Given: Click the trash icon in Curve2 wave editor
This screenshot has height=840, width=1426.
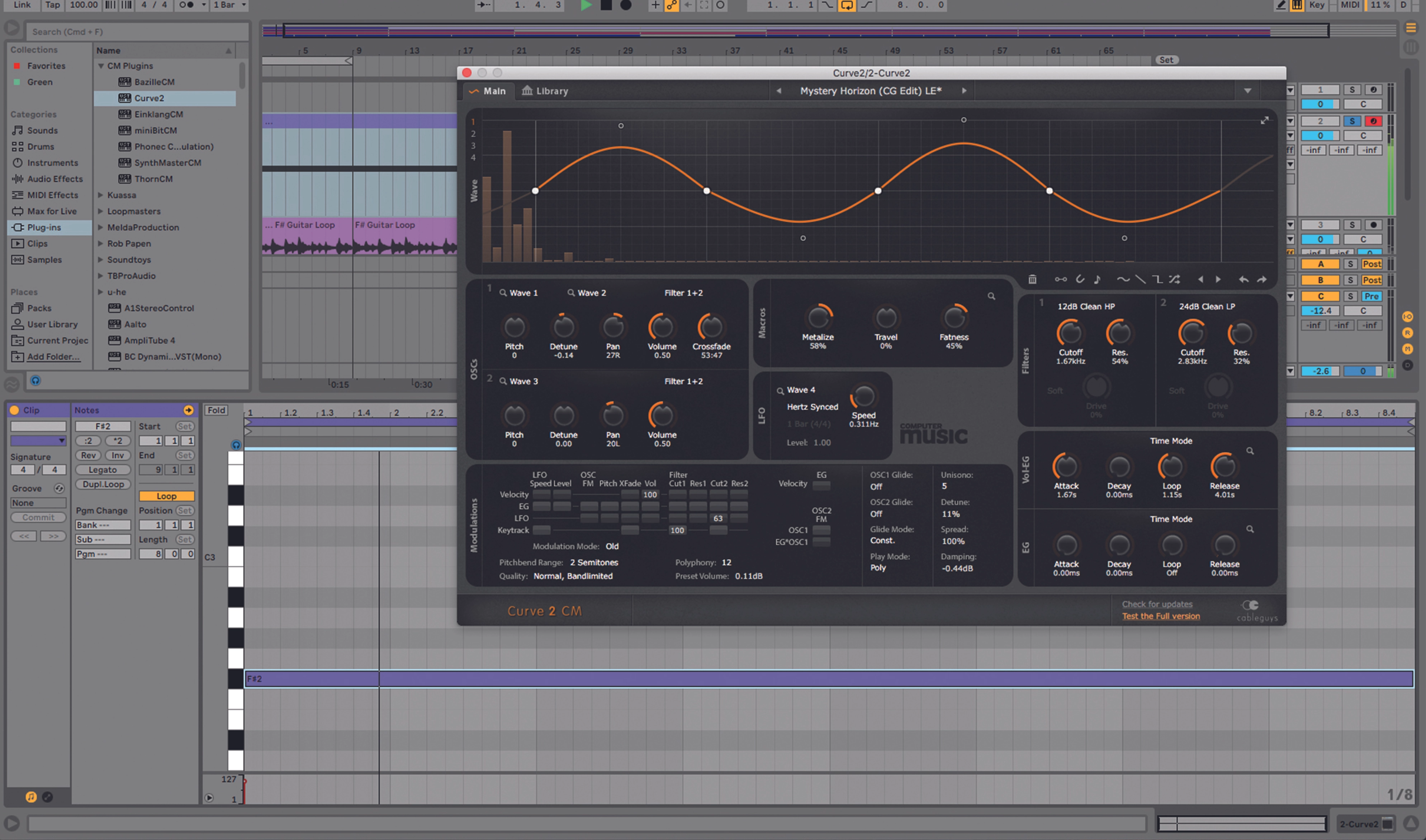Looking at the screenshot, I should tap(1032, 279).
